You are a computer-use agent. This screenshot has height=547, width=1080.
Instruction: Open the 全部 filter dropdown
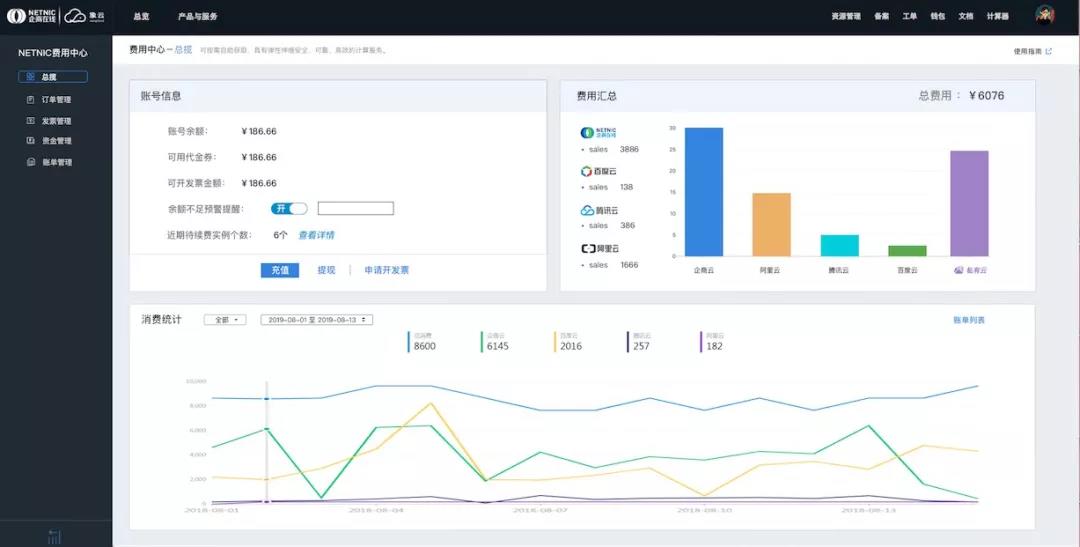point(224,320)
